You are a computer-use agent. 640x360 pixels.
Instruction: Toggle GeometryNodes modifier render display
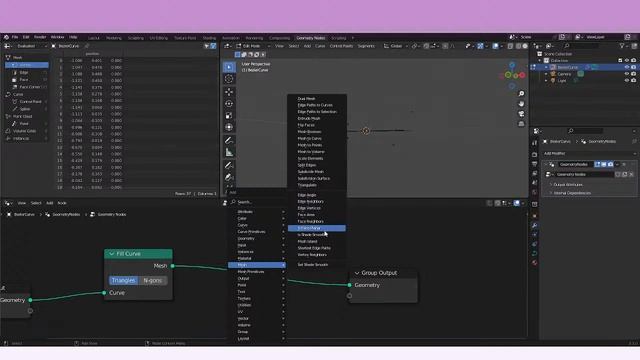click(610, 164)
